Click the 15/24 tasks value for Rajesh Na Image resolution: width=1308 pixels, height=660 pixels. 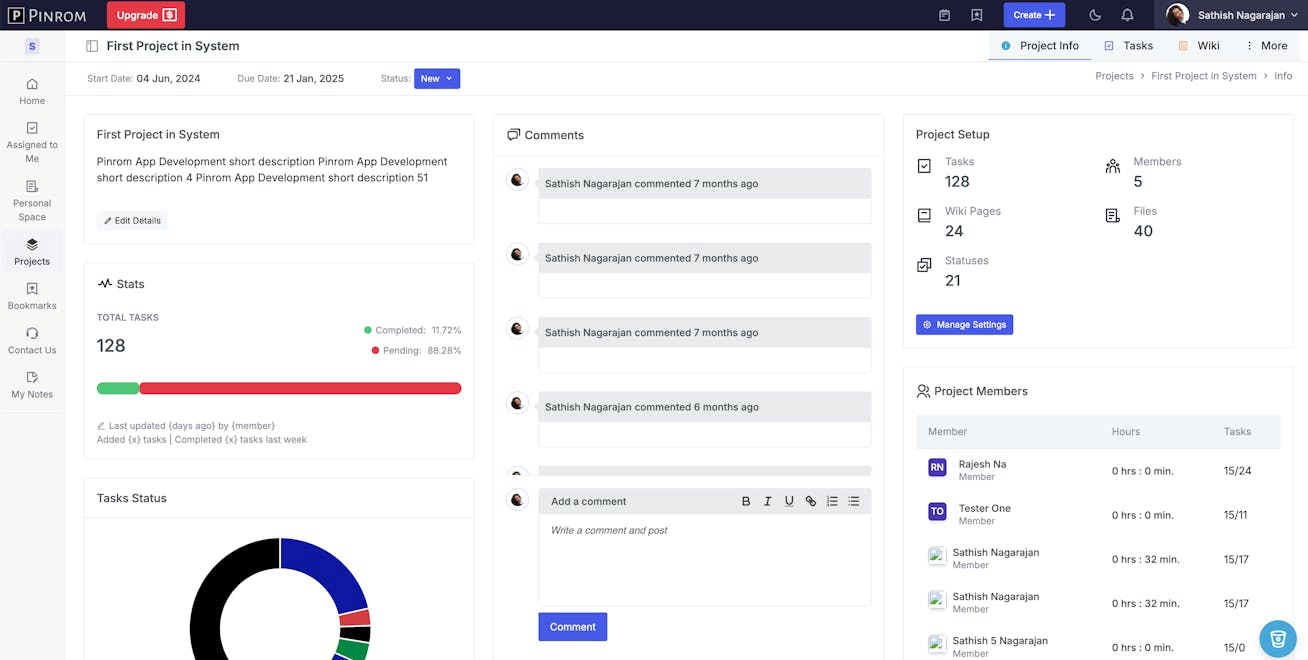pyautogui.click(x=1237, y=470)
